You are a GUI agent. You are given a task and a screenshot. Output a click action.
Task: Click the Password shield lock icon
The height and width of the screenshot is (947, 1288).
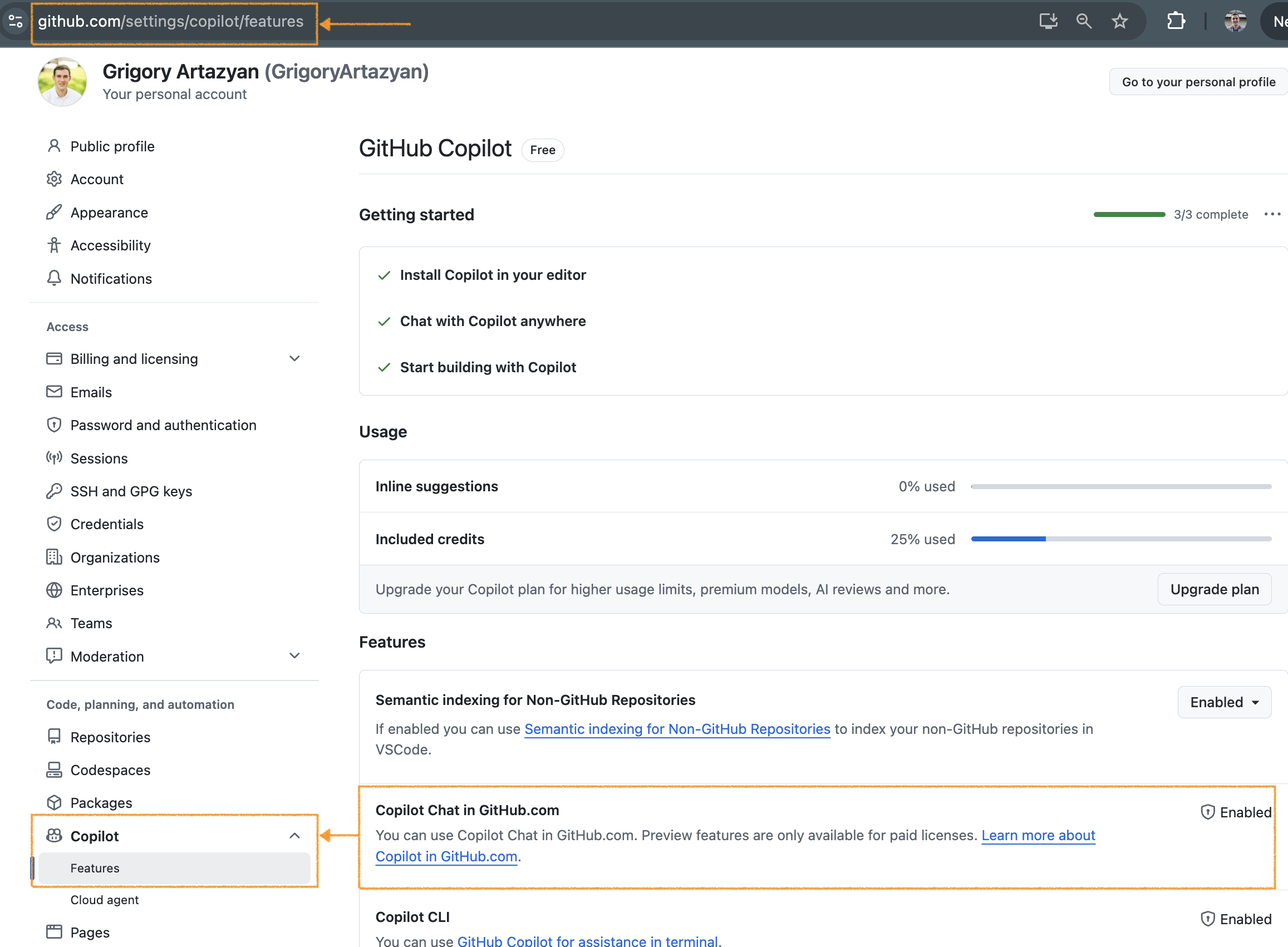pyautogui.click(x=54, y=425)
